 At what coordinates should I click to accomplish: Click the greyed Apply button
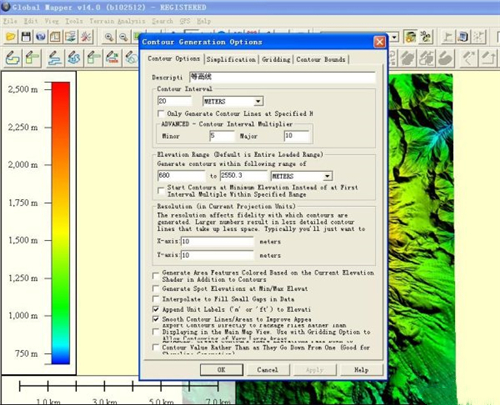315,370
